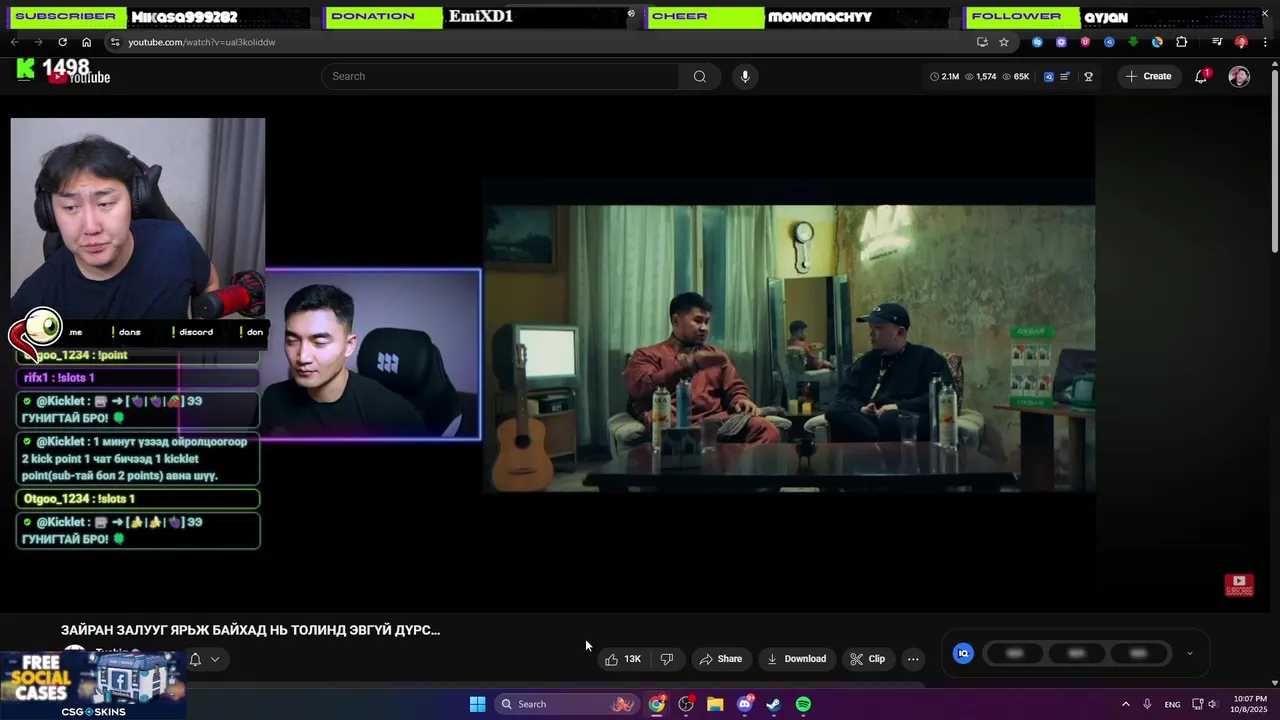
Task: Click the Create button
Action: point(1148,76)
